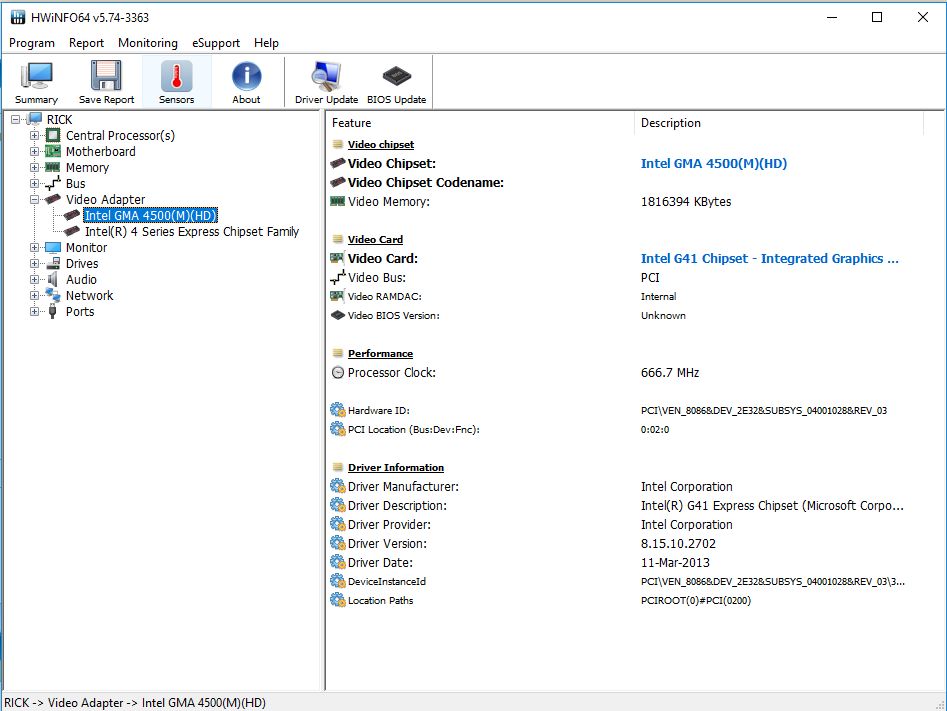Viewport: 947px width, 711px height.
Task: Open the Monitoring menu
Action: pos(148,43)
